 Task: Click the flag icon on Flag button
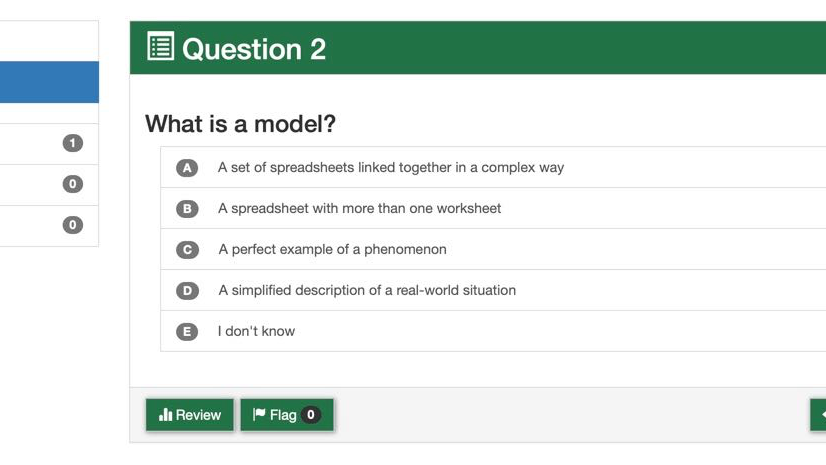click(259, 414)
